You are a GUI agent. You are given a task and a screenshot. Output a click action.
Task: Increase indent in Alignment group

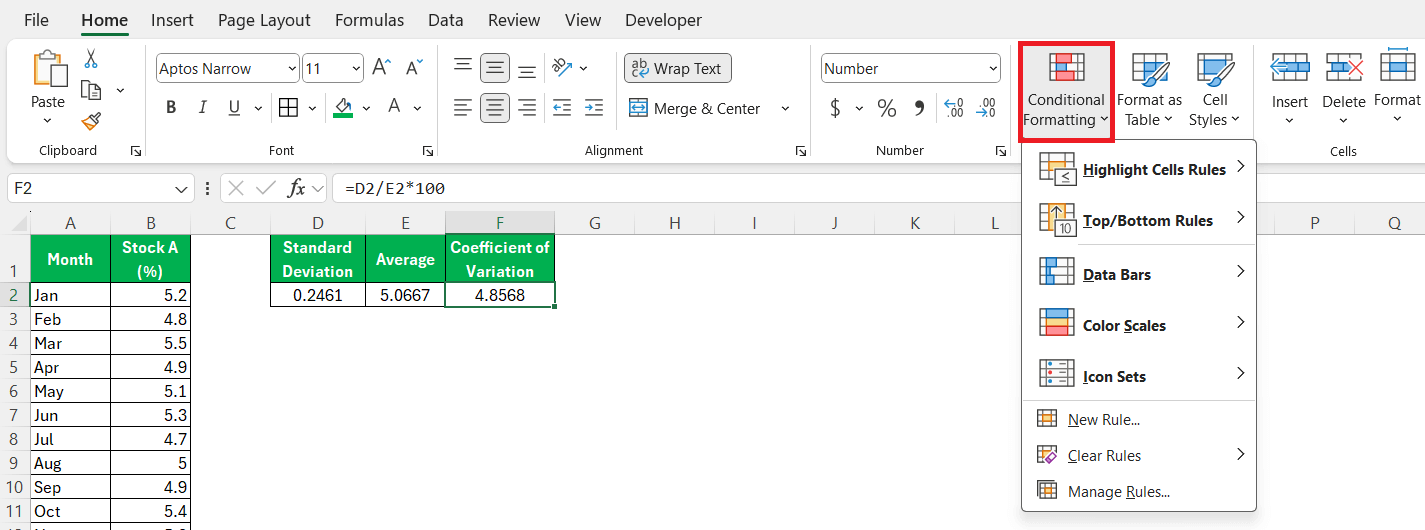click(594, 108)
